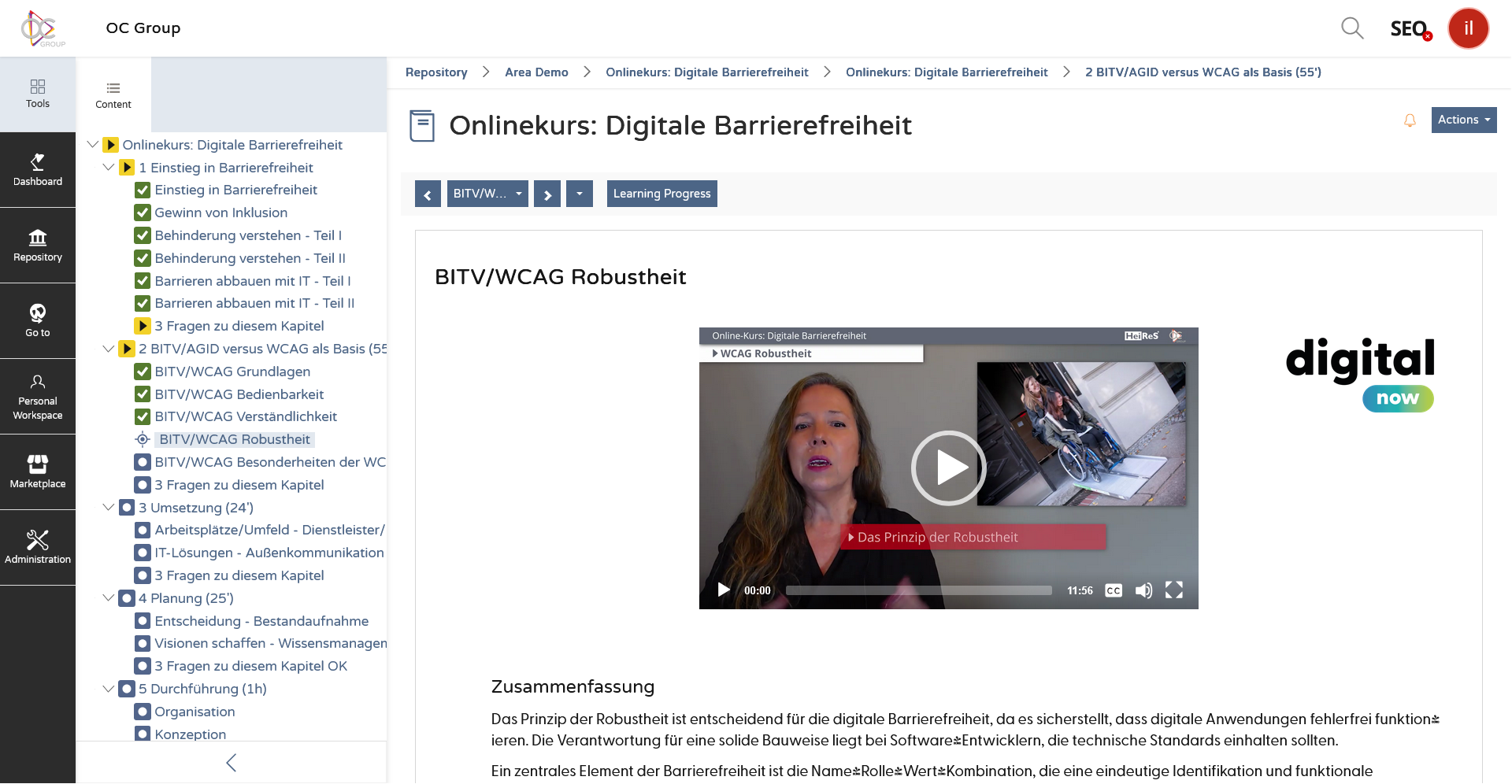
Task: Collapse chapter 2 BITV/AGID versus WCAG
Action: tap(109, 349)
